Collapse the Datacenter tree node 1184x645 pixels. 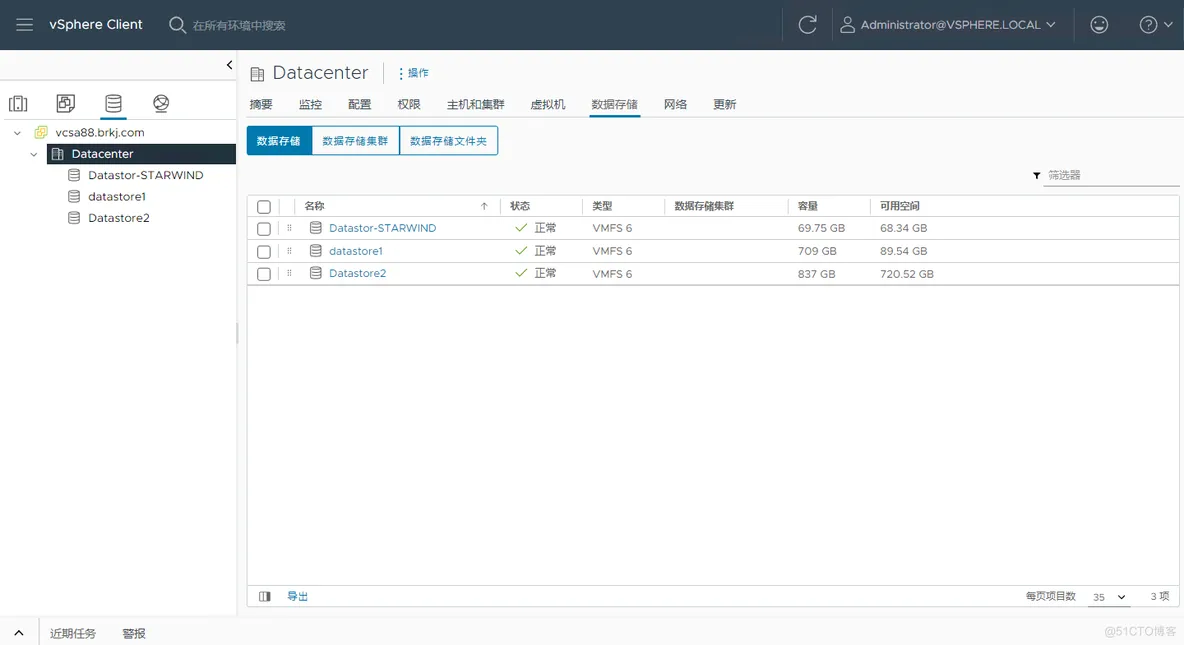[x=33, y=154]
